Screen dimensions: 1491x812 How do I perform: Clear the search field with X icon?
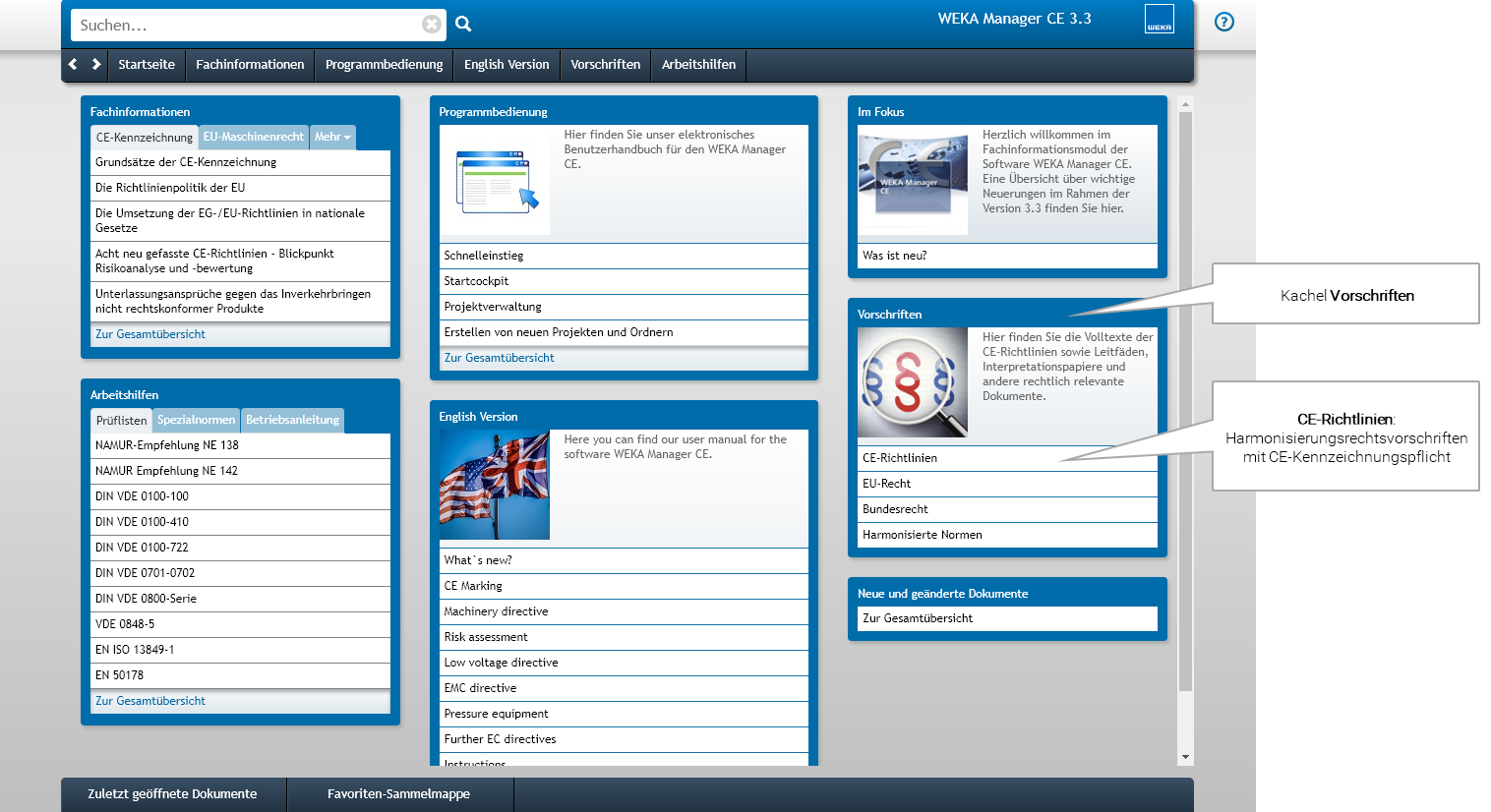click(432, 25)
